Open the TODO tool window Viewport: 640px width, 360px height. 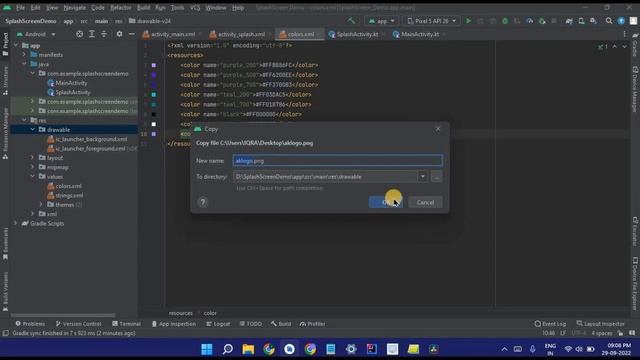coord(251,324)
